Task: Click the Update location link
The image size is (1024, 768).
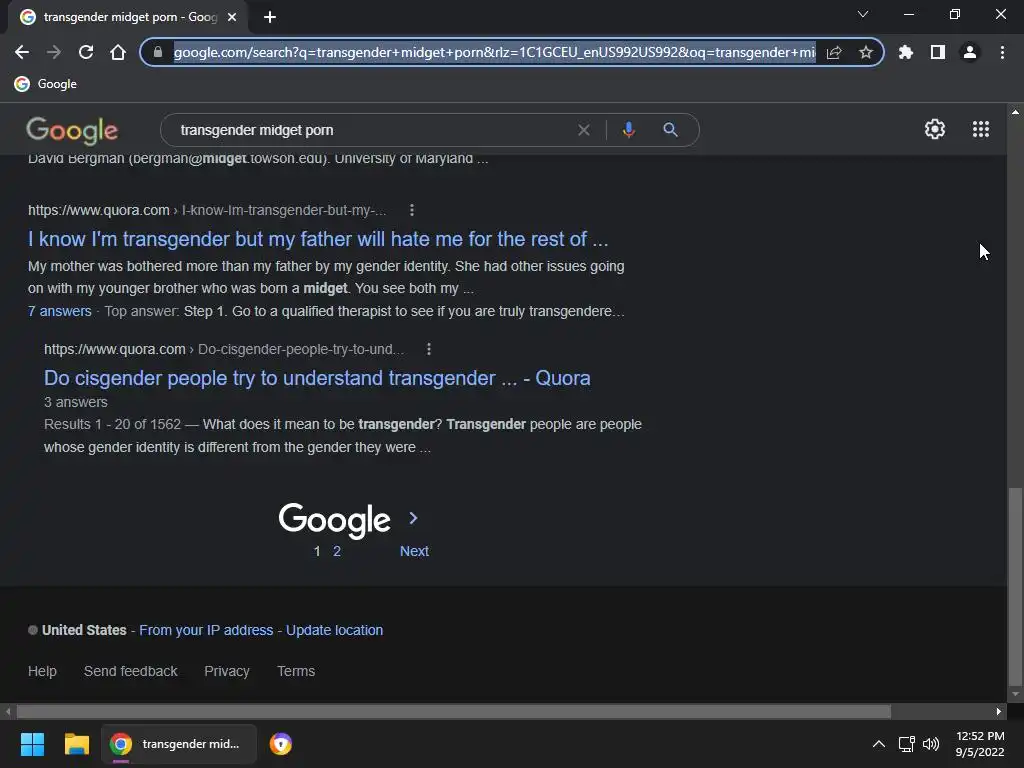Action: click(x=334, y=630)
